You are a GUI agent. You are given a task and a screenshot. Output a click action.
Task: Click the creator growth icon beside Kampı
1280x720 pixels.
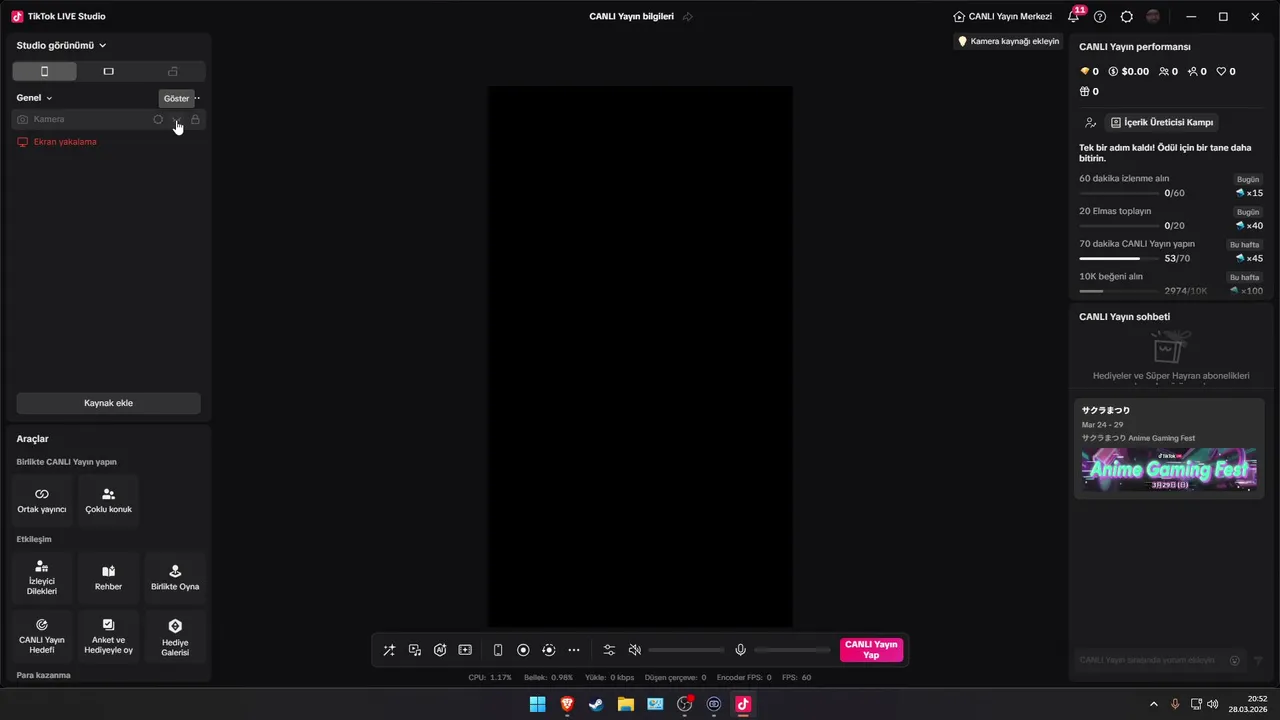(1090, 122)
